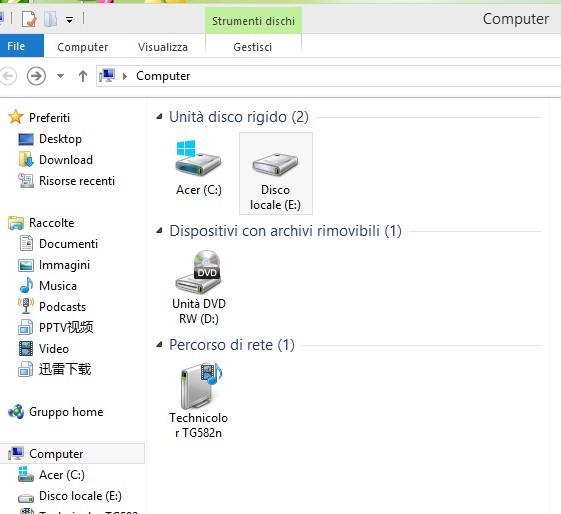Screen dimensions: 561x514
Task: Go up one level with Up arrow
Action: (83, 76)
